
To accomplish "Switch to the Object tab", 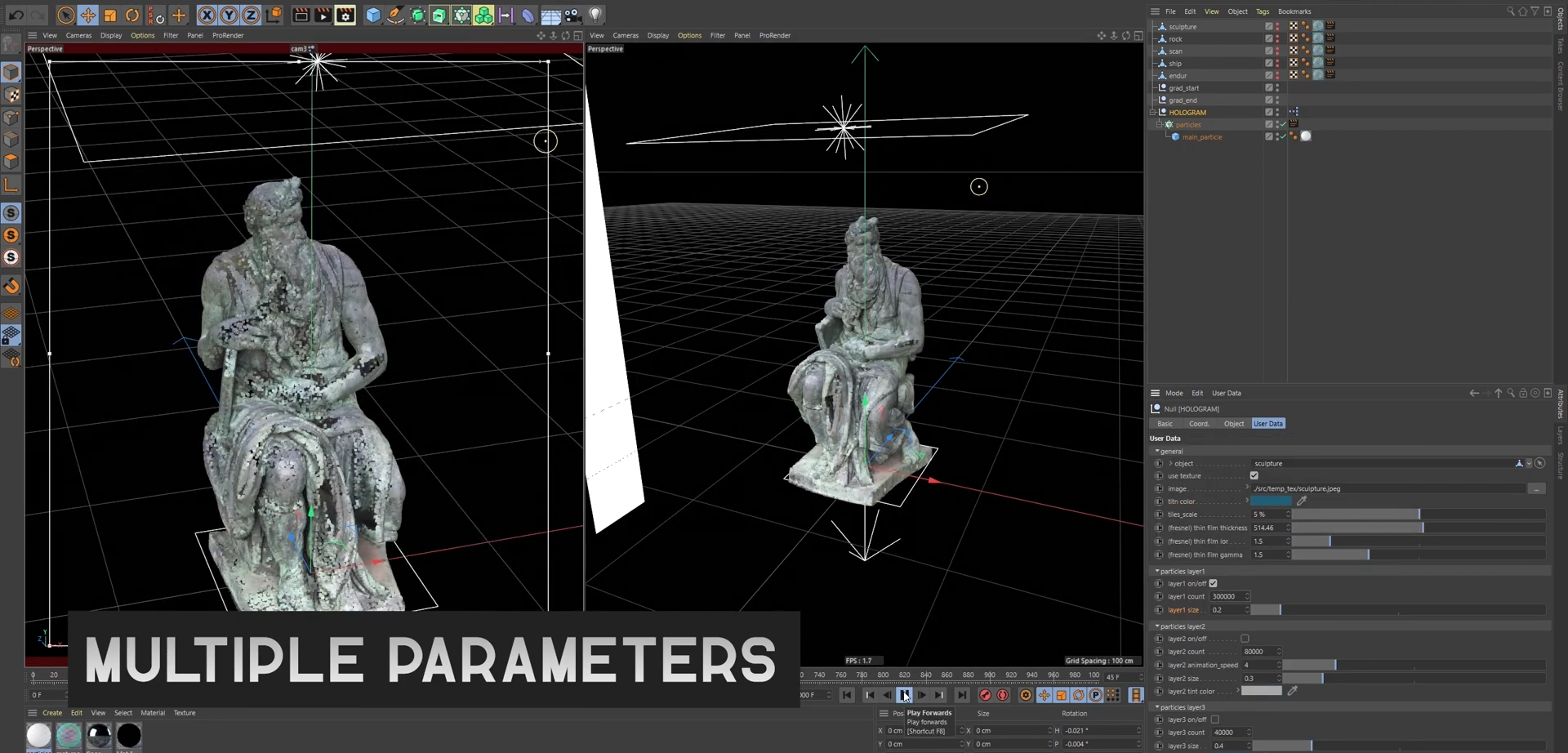I will pyautogui.click(x=1233, y=423).
